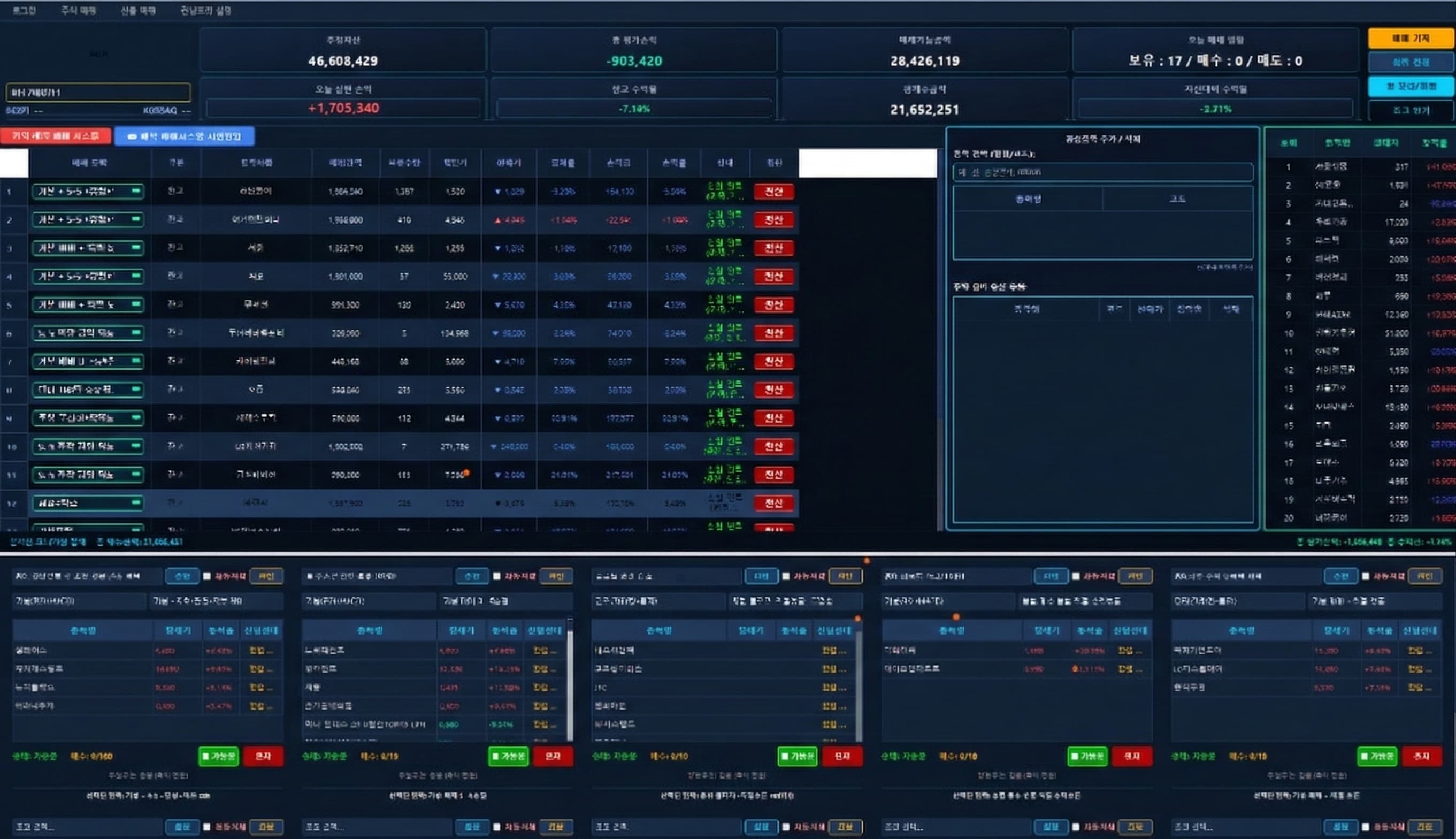Screen dimensions: 1456x839
Task: Open the strategy selector dropdown in row 6
Action: [88, 333]
